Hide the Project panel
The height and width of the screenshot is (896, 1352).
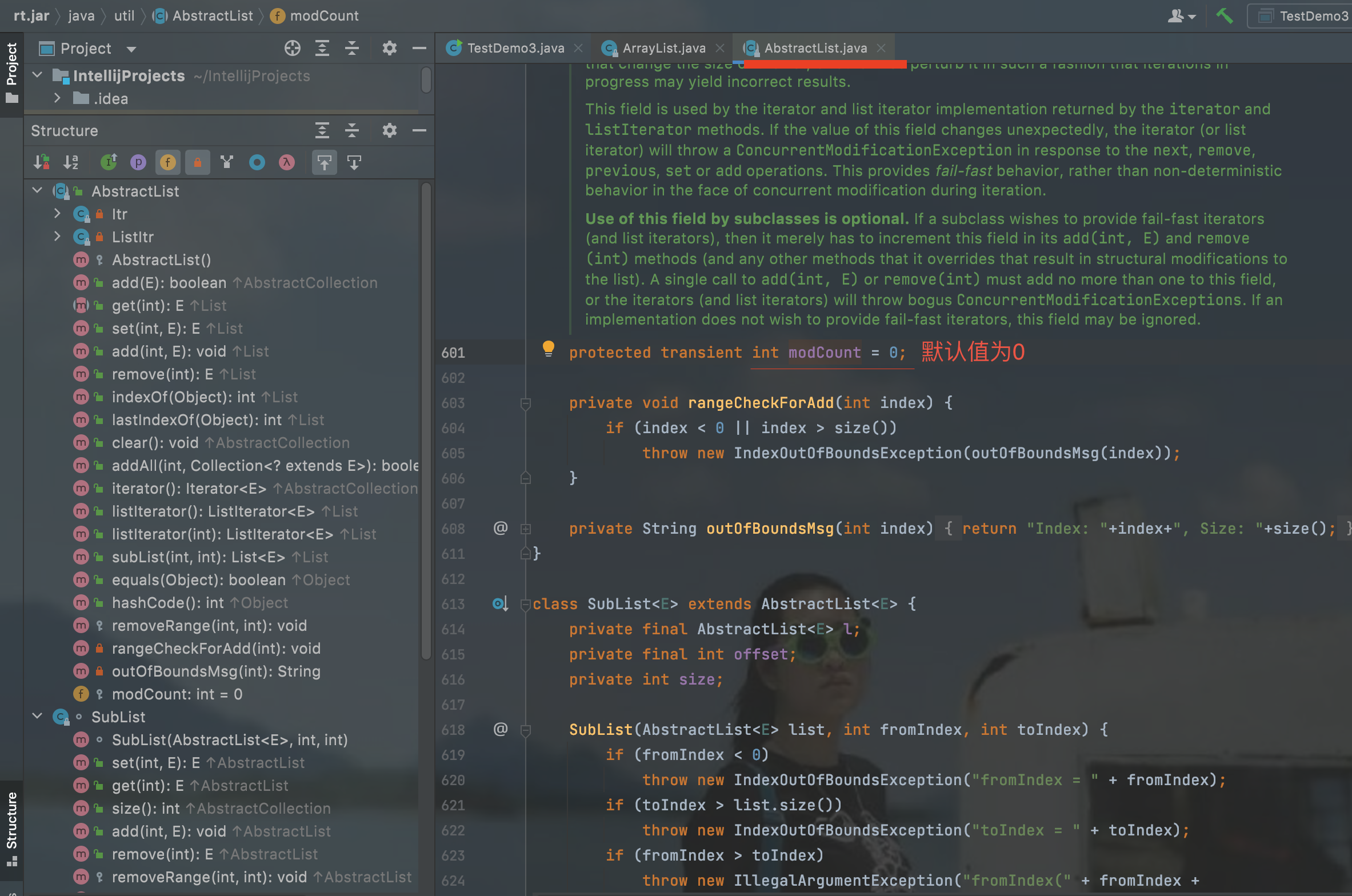point(419,49)
